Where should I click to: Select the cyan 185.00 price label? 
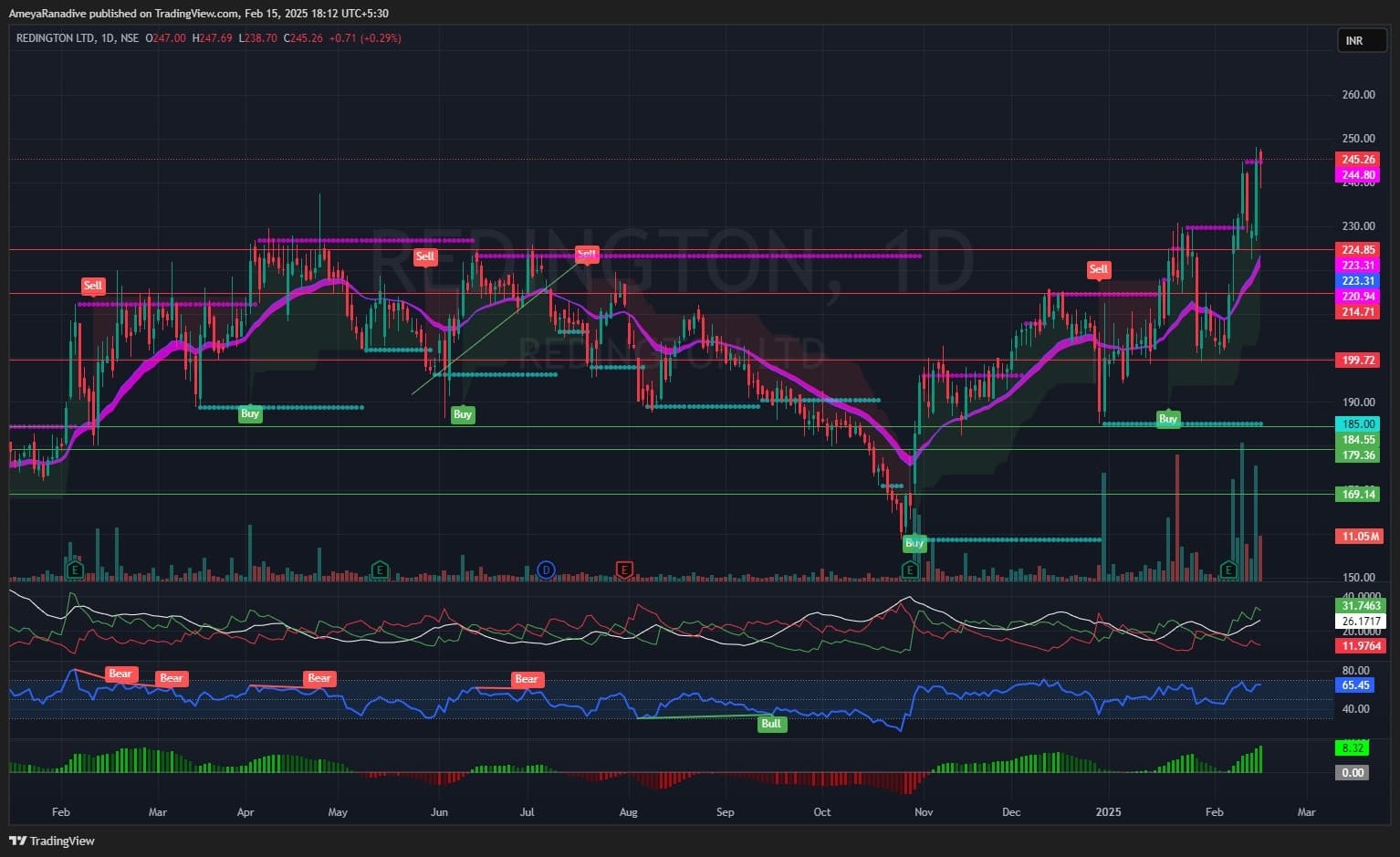[1358, 424]
